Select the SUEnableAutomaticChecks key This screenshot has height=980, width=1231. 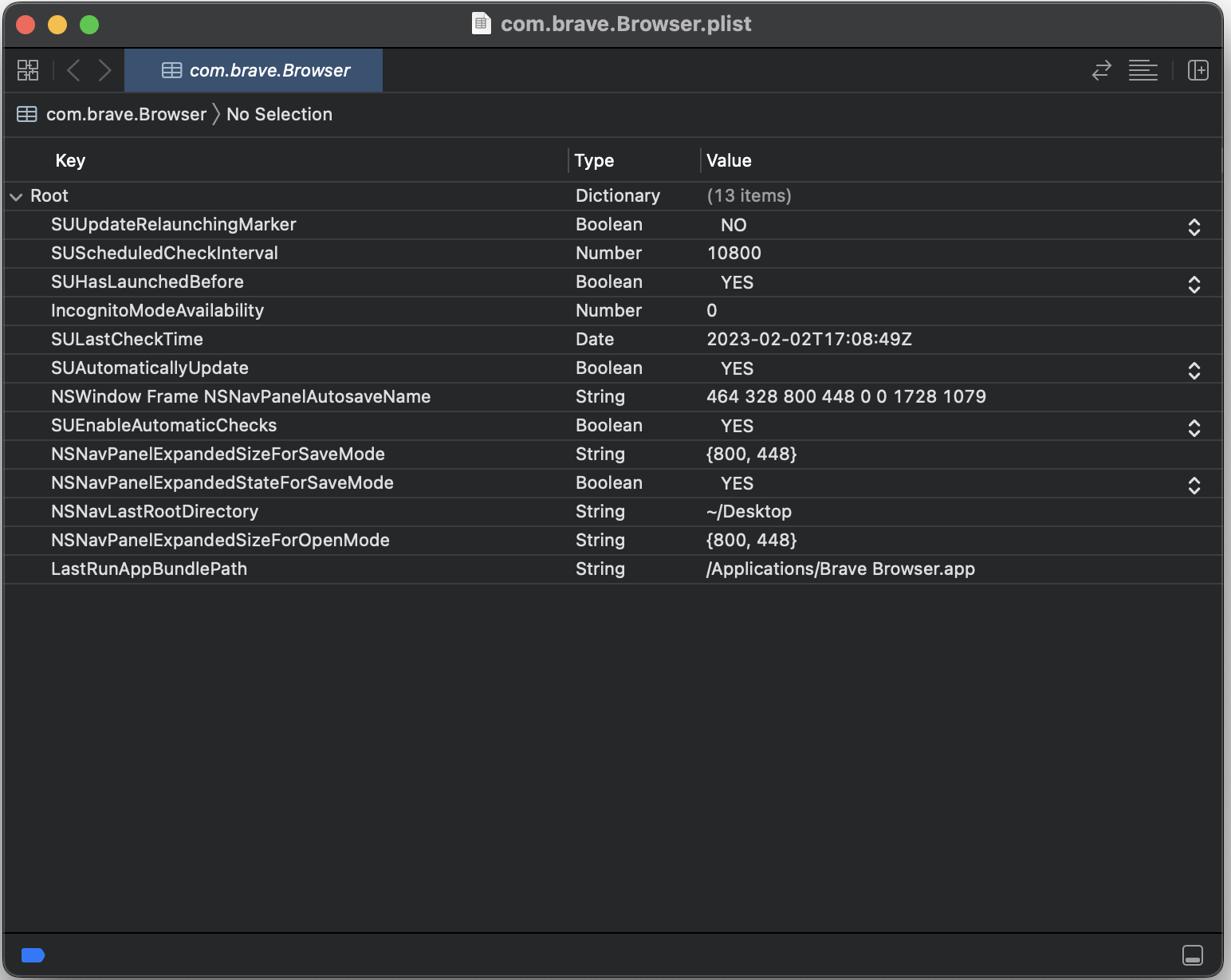(x=163, y=426)
